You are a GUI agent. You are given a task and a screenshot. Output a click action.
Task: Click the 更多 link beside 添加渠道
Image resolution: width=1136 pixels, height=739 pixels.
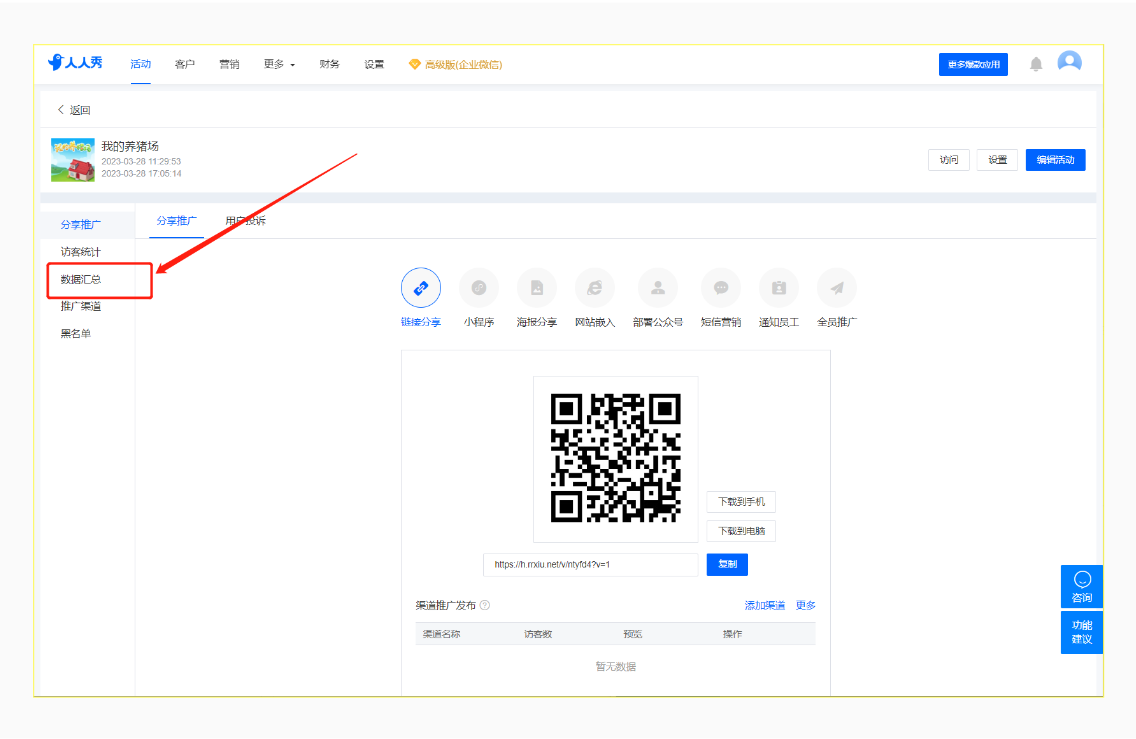[x=806, y=606]
